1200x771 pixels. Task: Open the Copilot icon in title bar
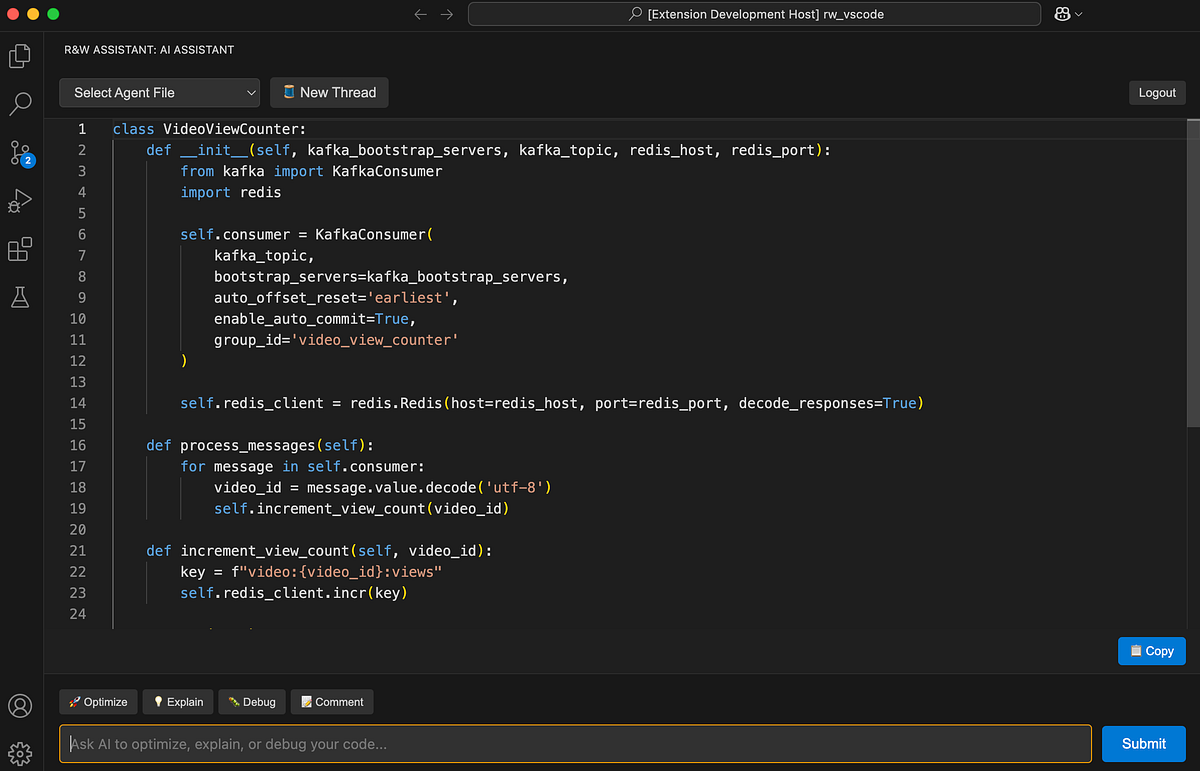[1061, 14]
